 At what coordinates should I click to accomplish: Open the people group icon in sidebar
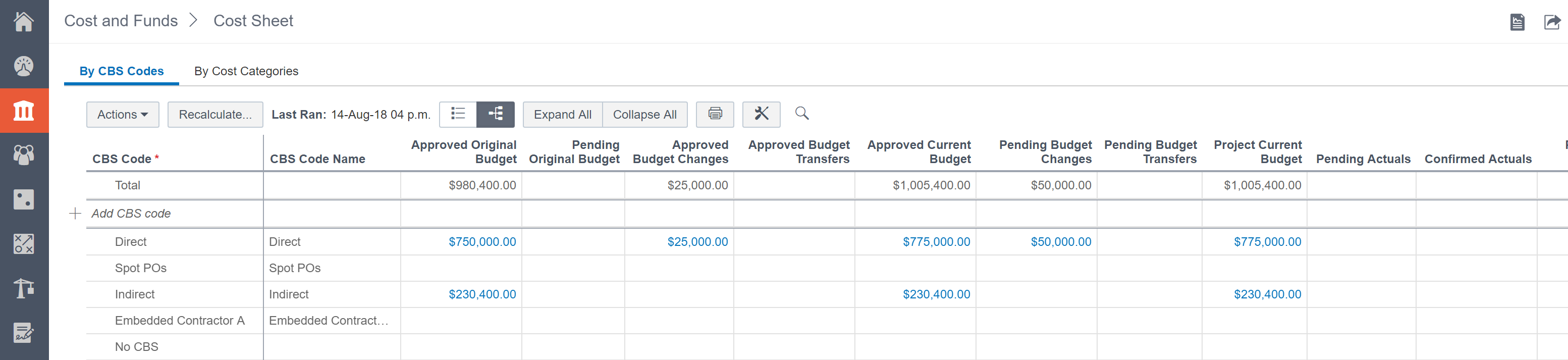coord(24,155)
